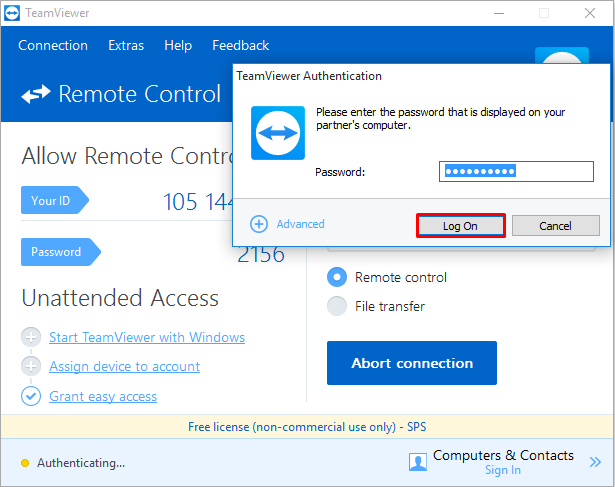Click the Your ID number 105 14
615x487 pixels.
198,202
